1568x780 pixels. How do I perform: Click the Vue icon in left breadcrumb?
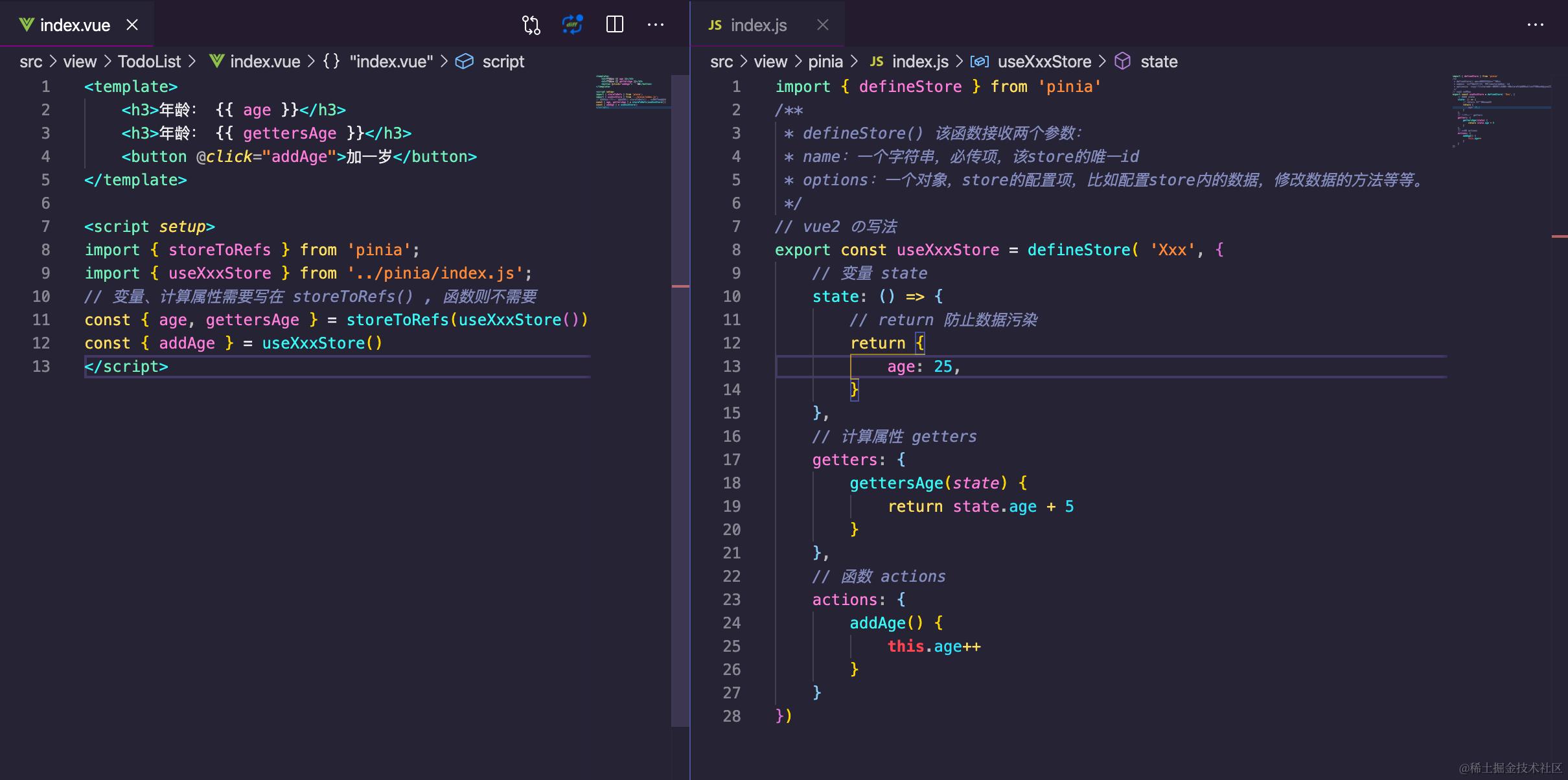pyautogui.click(x=216, y=61)
